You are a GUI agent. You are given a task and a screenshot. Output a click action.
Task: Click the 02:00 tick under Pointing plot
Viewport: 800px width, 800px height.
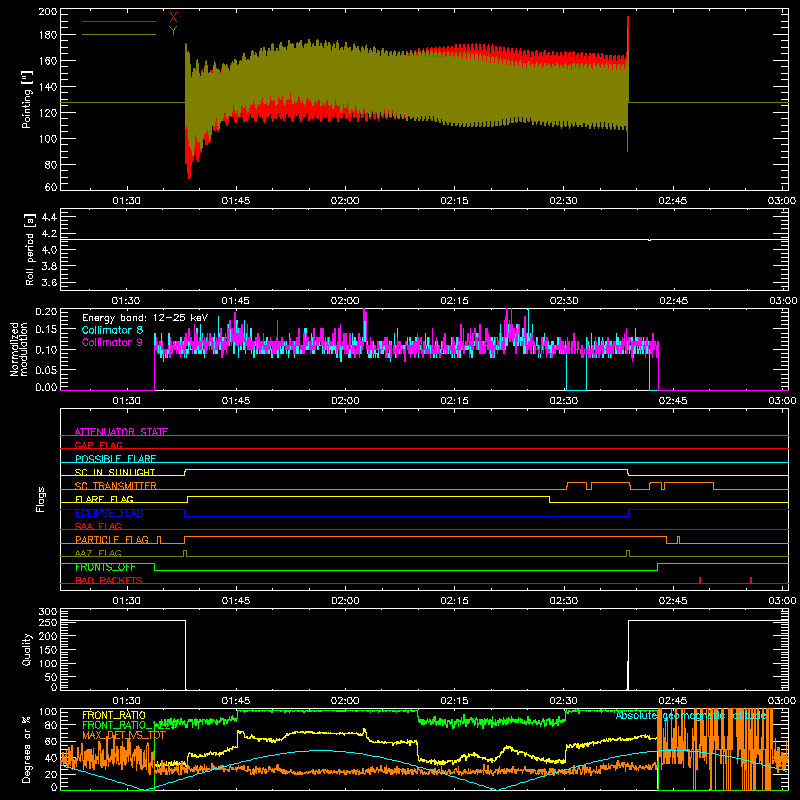345,201
